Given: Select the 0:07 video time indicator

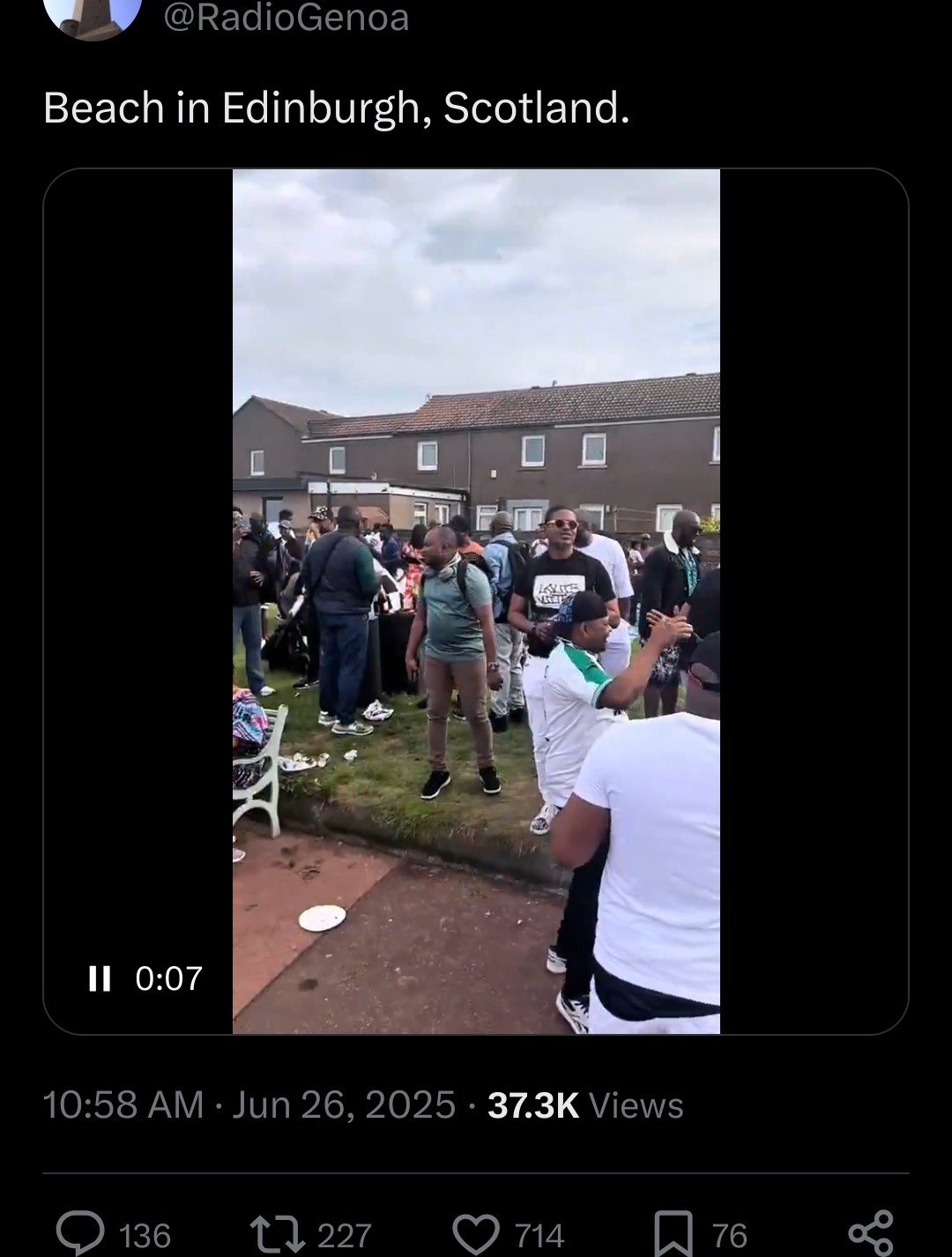Looking at the screenshot, I should coord(169,978).
